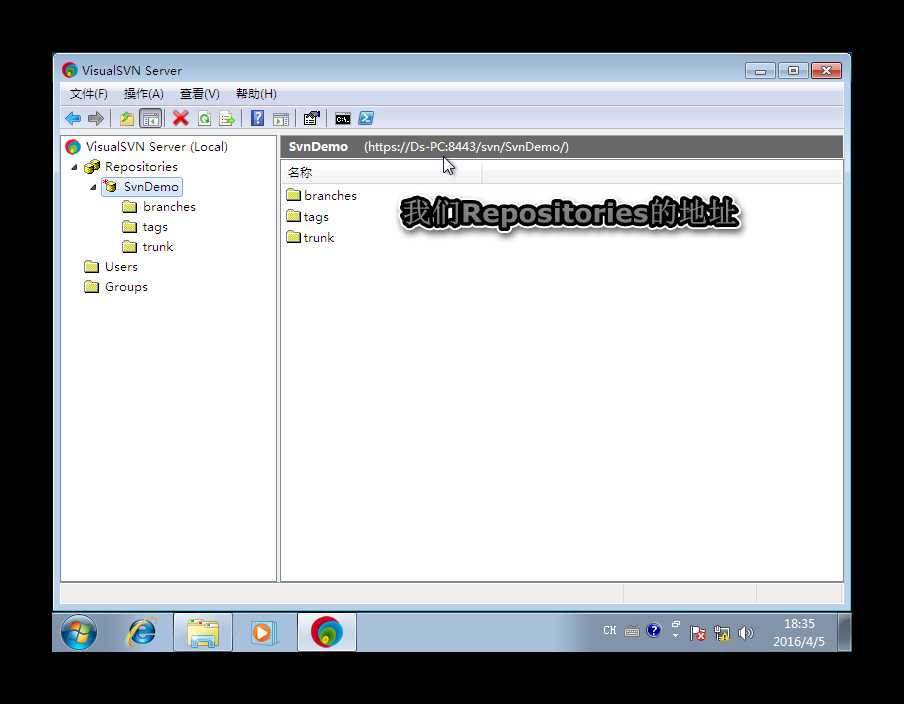Click the branches folder icon in right pane
Viewport: 904px width, 704px height.
click(293, 195)
